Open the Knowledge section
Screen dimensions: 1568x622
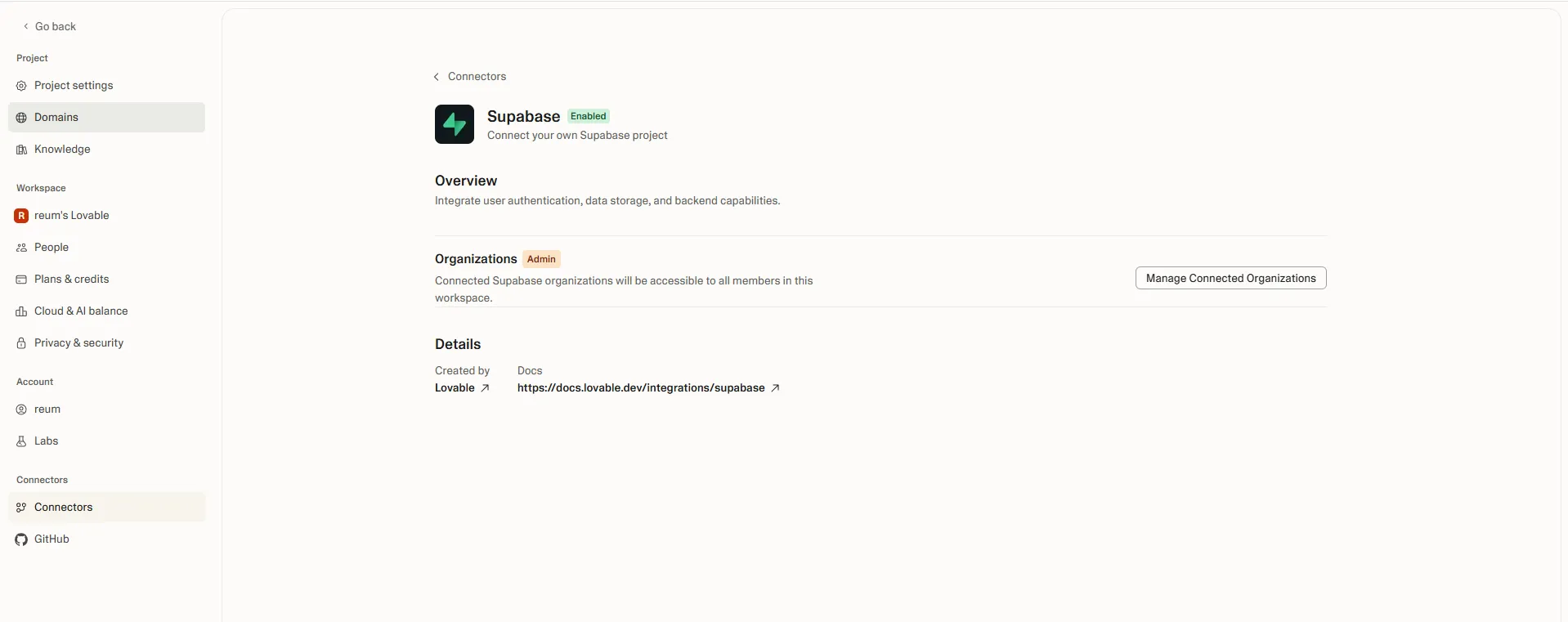(x=106, y=150)
